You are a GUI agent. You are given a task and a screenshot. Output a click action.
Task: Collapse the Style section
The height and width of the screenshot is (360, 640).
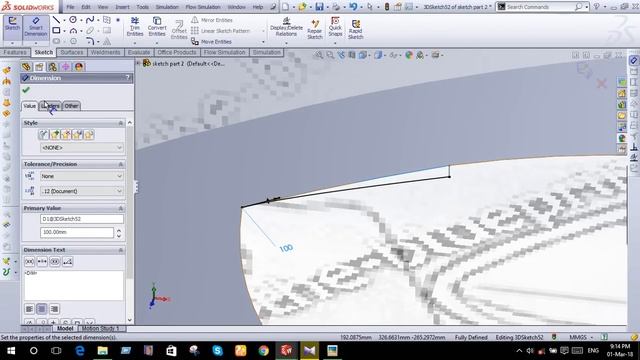pos(120,123)
